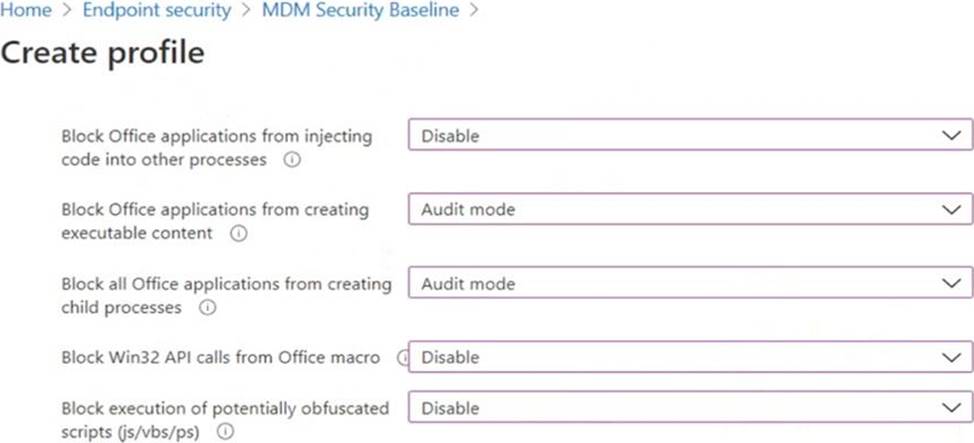Image resolution: width=974 pixels, height=443 pixels.
Task: Click 'Block Win32 API calls from Office macro' label
Action: click(x=220, y=357)
